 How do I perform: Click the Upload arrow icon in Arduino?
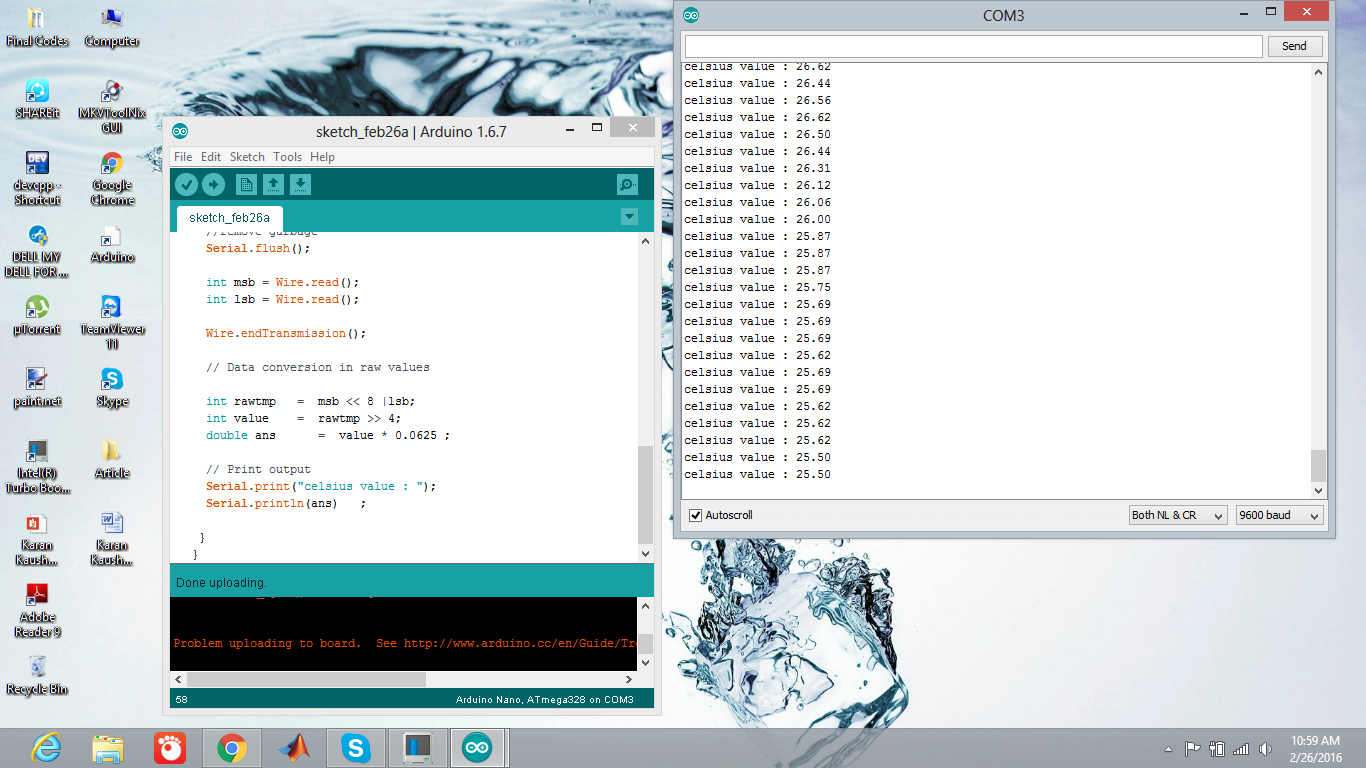(x=213, y=184)
